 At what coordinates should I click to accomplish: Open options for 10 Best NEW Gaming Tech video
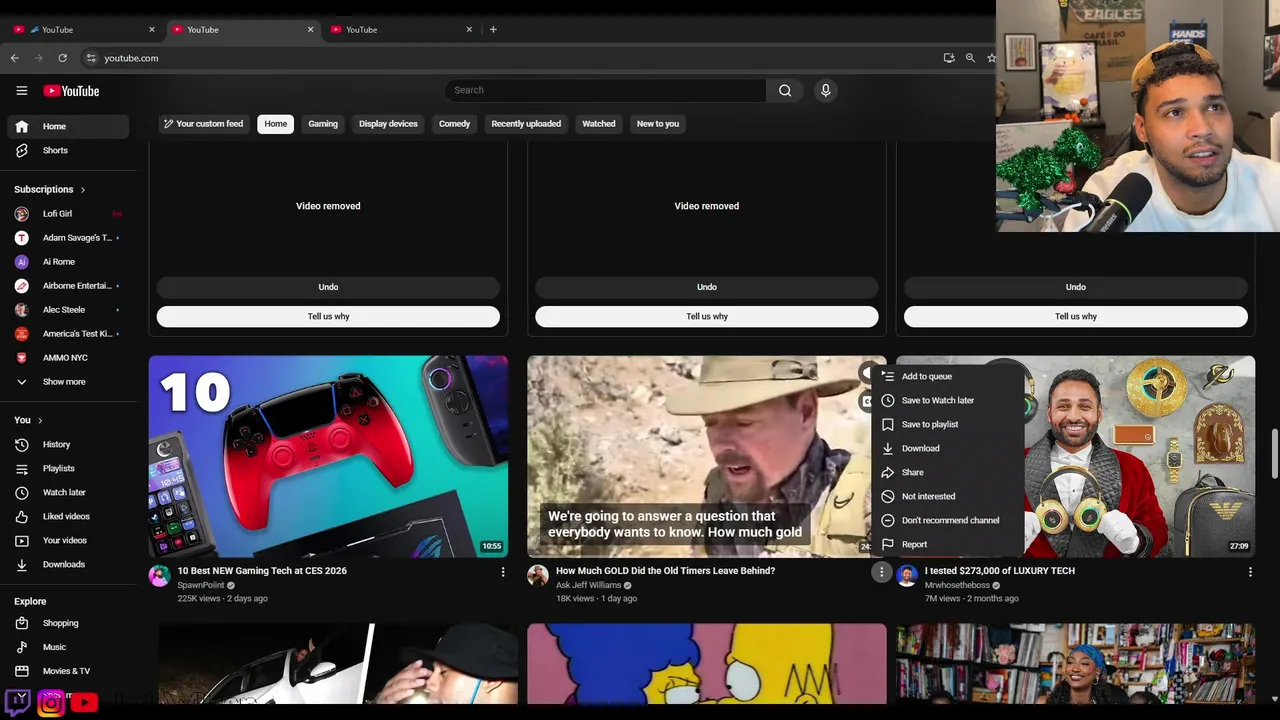click(x=503, y=572)
